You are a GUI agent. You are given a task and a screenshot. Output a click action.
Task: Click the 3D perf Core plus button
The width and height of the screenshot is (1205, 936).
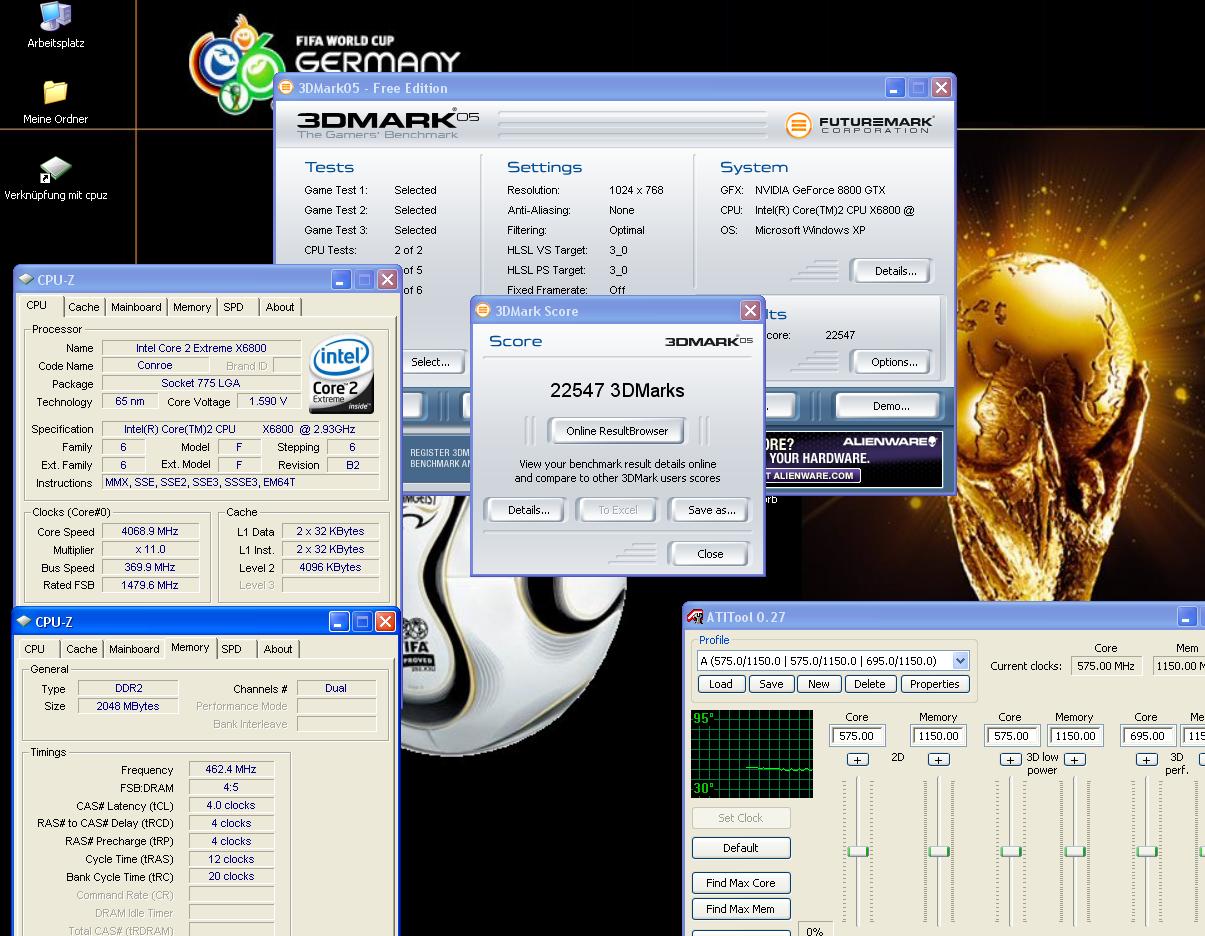click(x=1147, y=760)
